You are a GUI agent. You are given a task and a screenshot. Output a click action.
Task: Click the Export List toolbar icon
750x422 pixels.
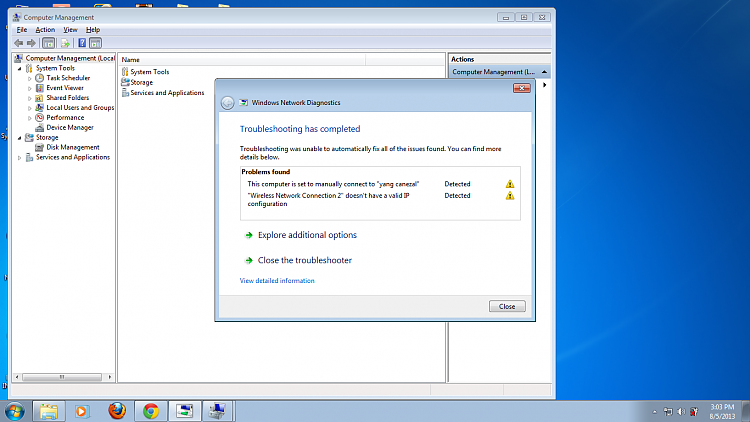click(65, 43)
